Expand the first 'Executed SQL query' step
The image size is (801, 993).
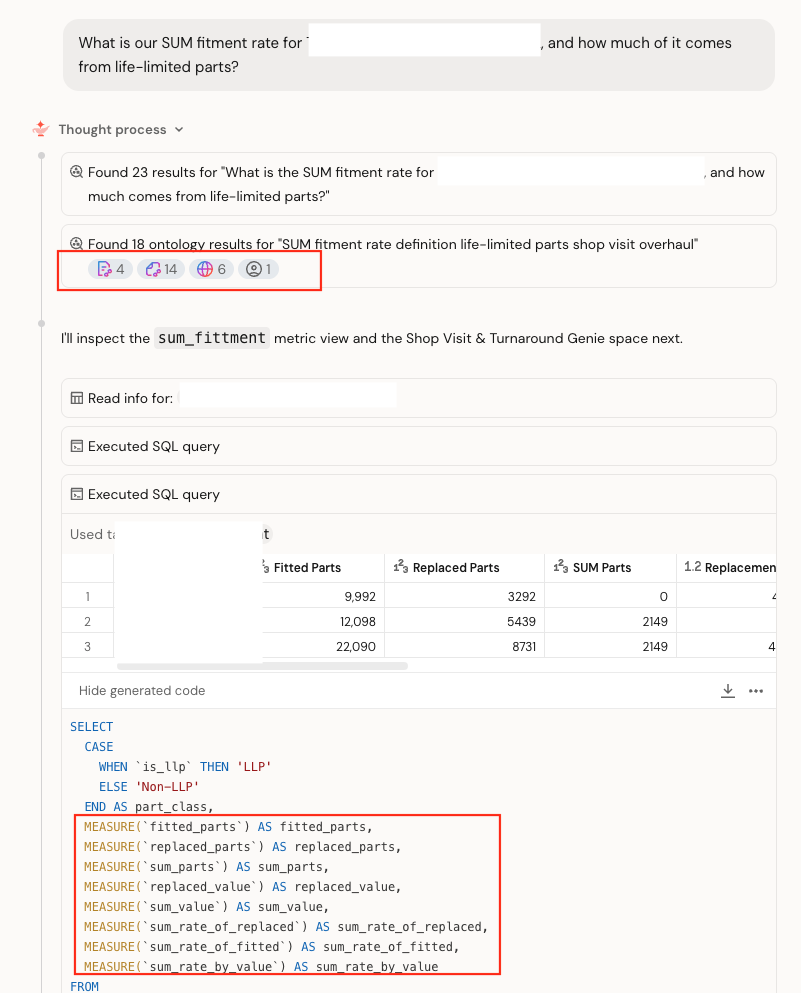pos(419,446)
